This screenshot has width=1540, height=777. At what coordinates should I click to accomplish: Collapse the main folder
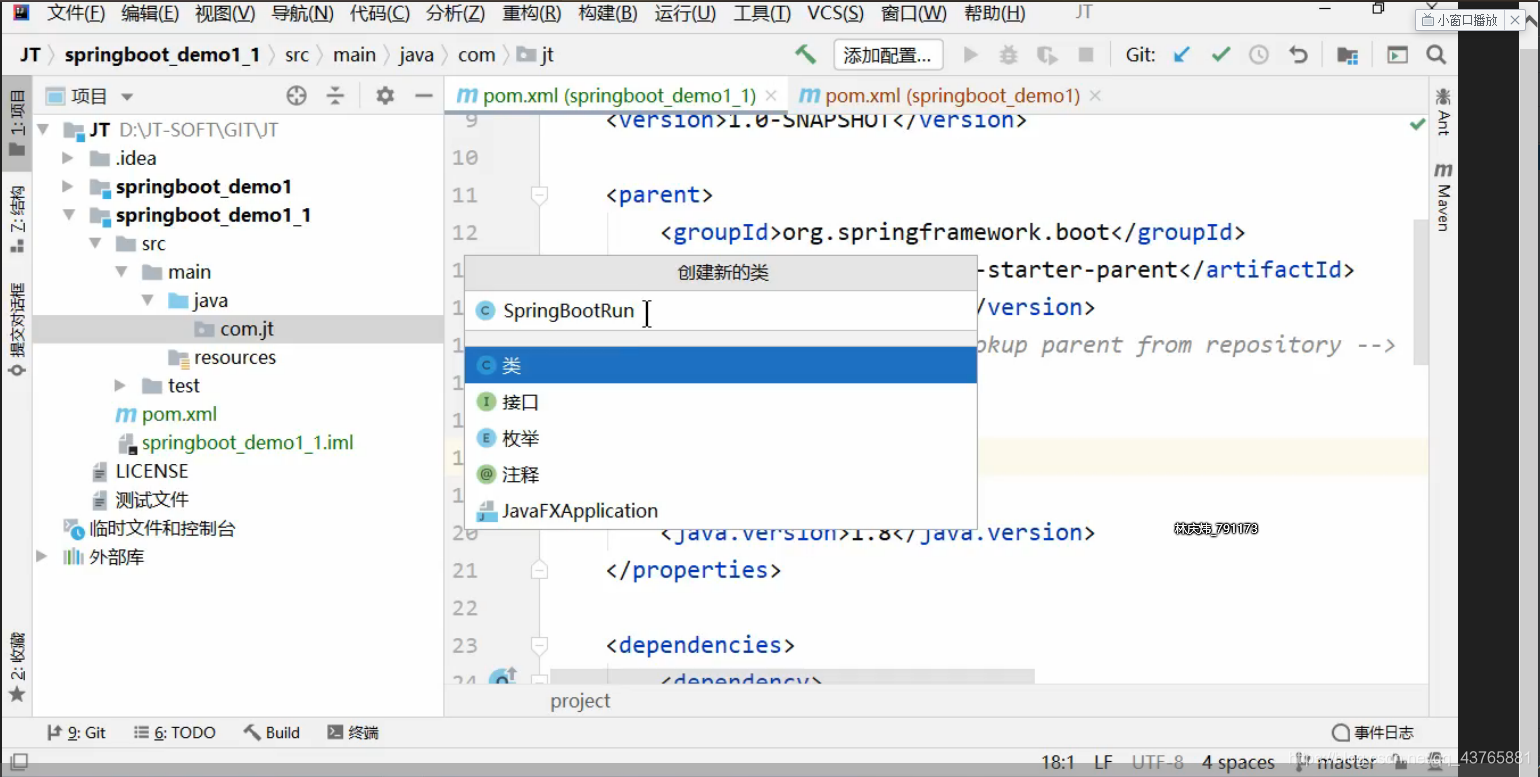[121, 272]
